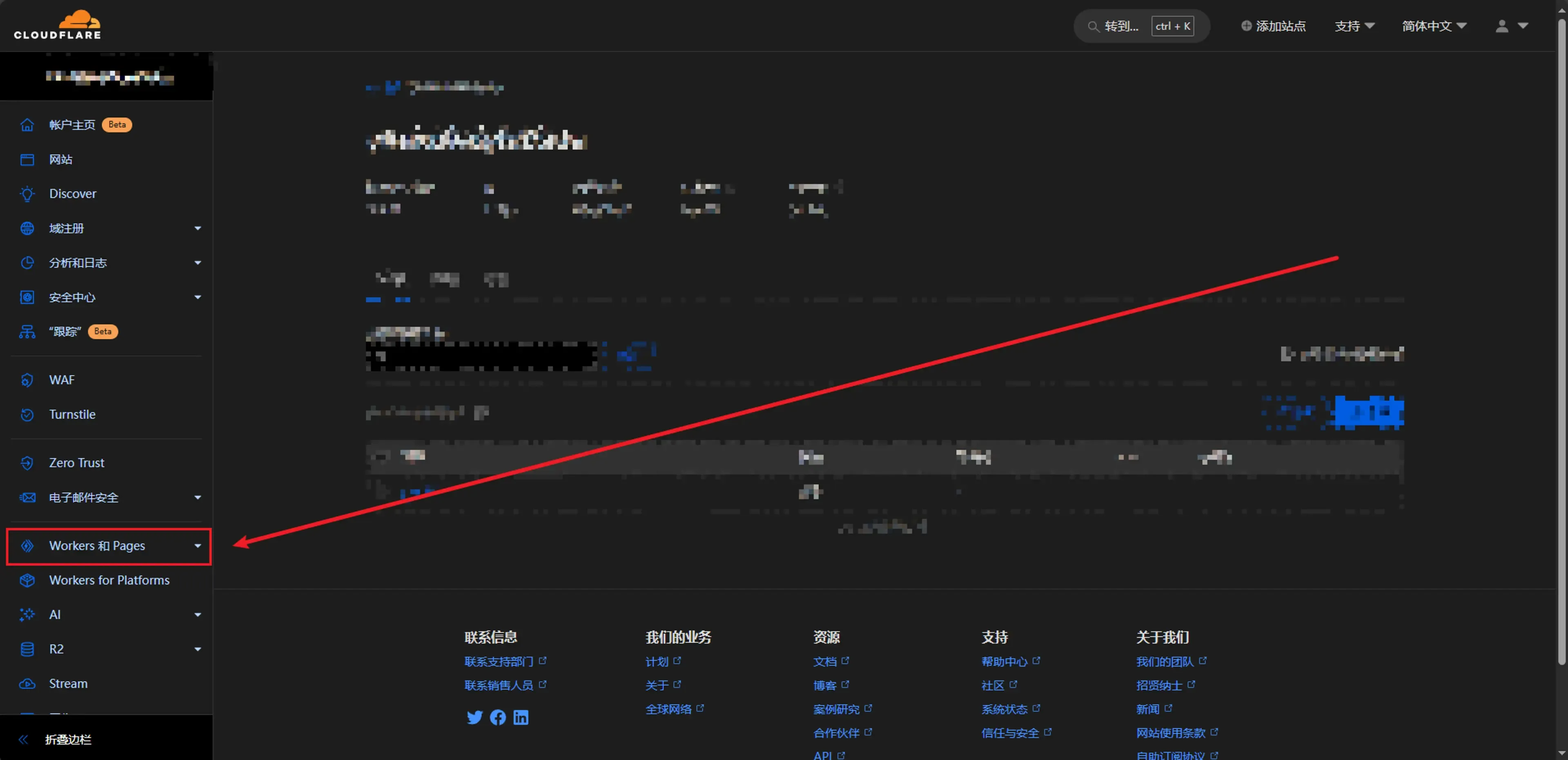Open the 支持 support menu

tap(1354, 26)
